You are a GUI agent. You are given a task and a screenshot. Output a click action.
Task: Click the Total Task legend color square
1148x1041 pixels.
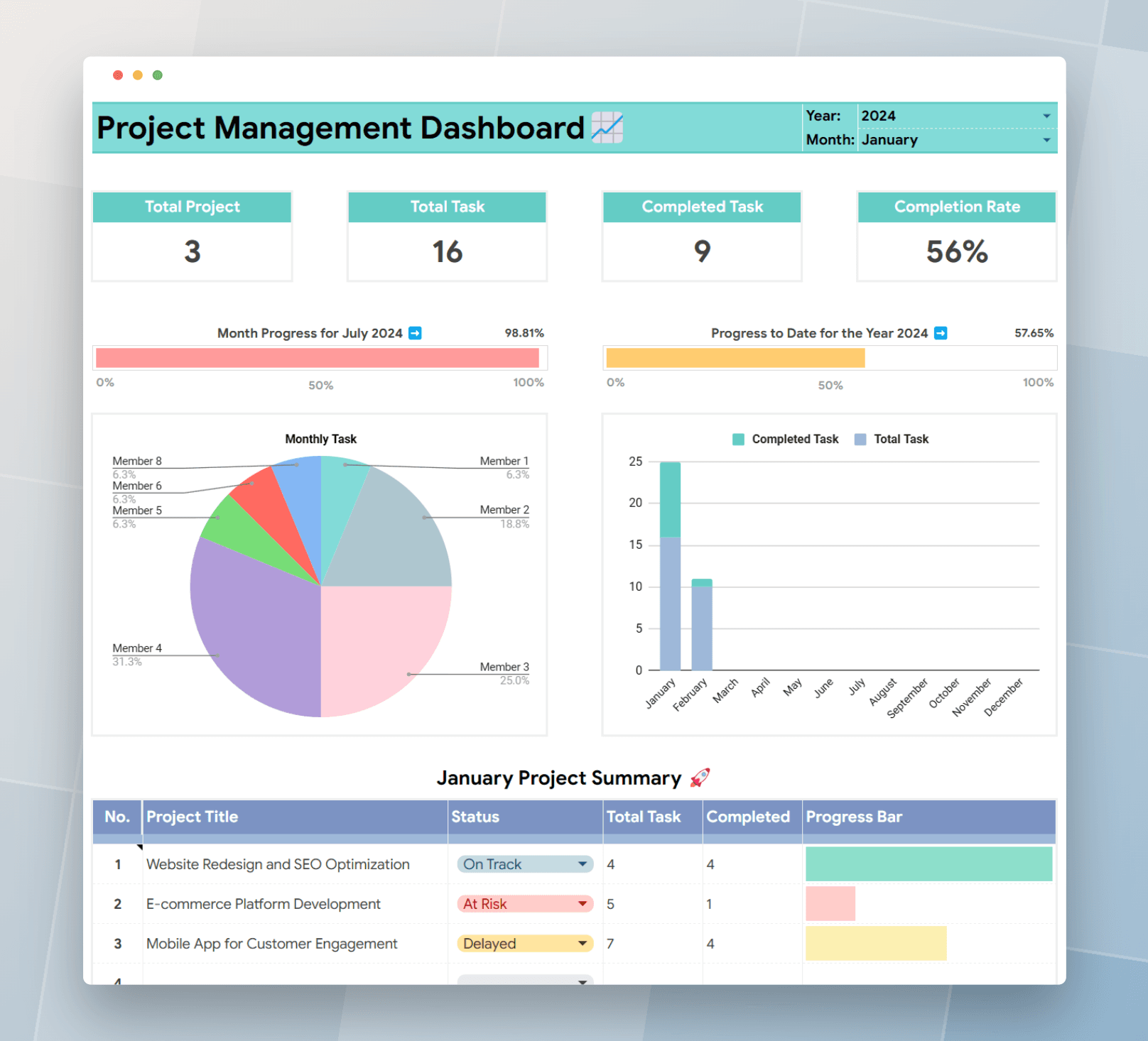click(860, 440)
